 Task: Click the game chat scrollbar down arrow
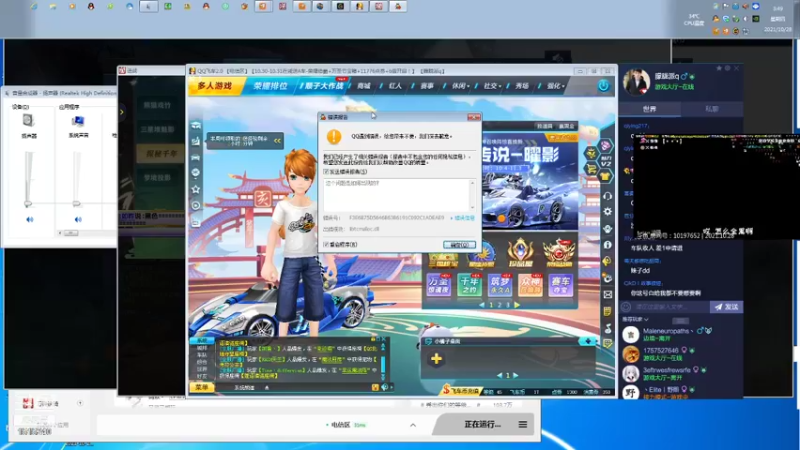[383, 379]
